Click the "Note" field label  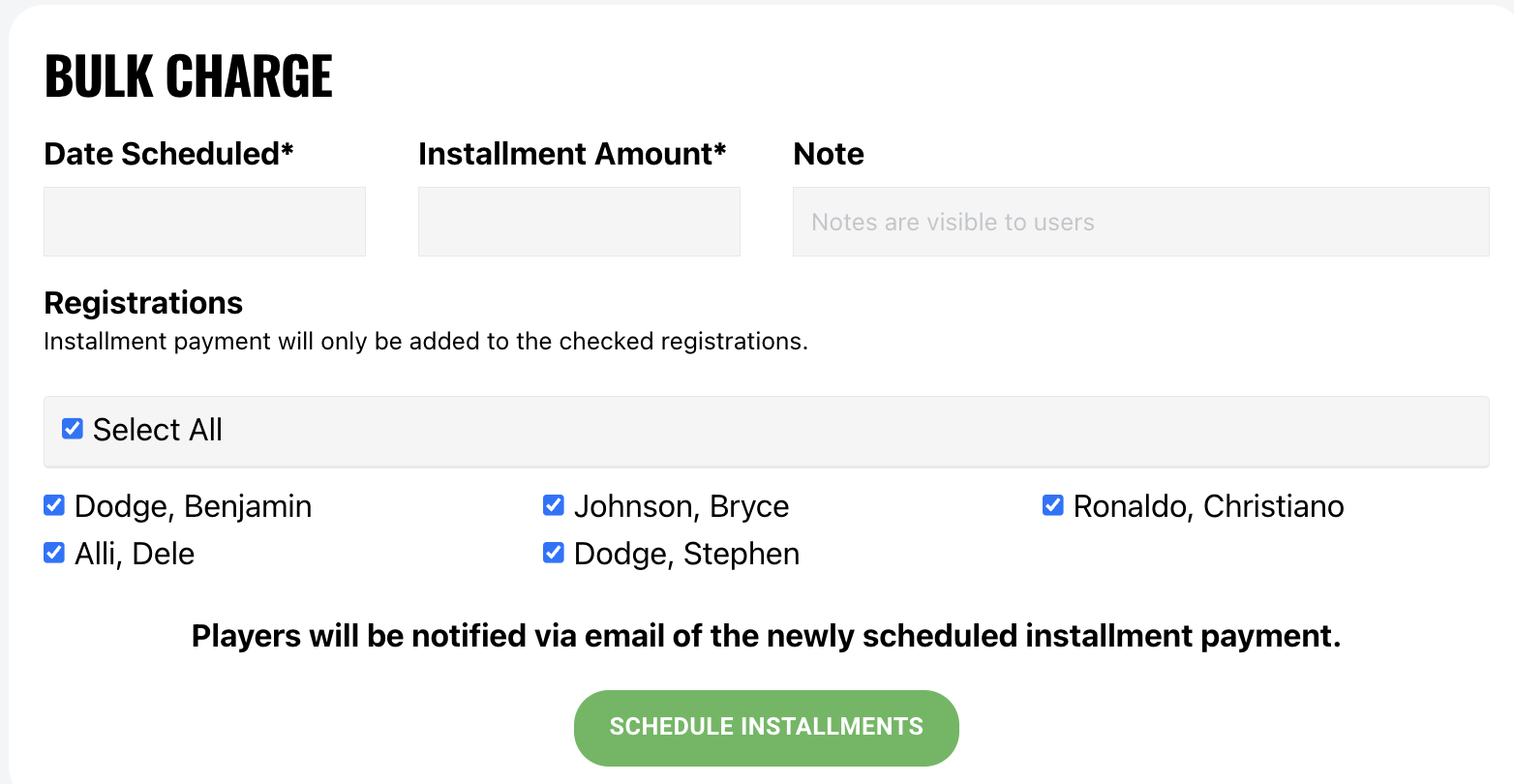829,154
